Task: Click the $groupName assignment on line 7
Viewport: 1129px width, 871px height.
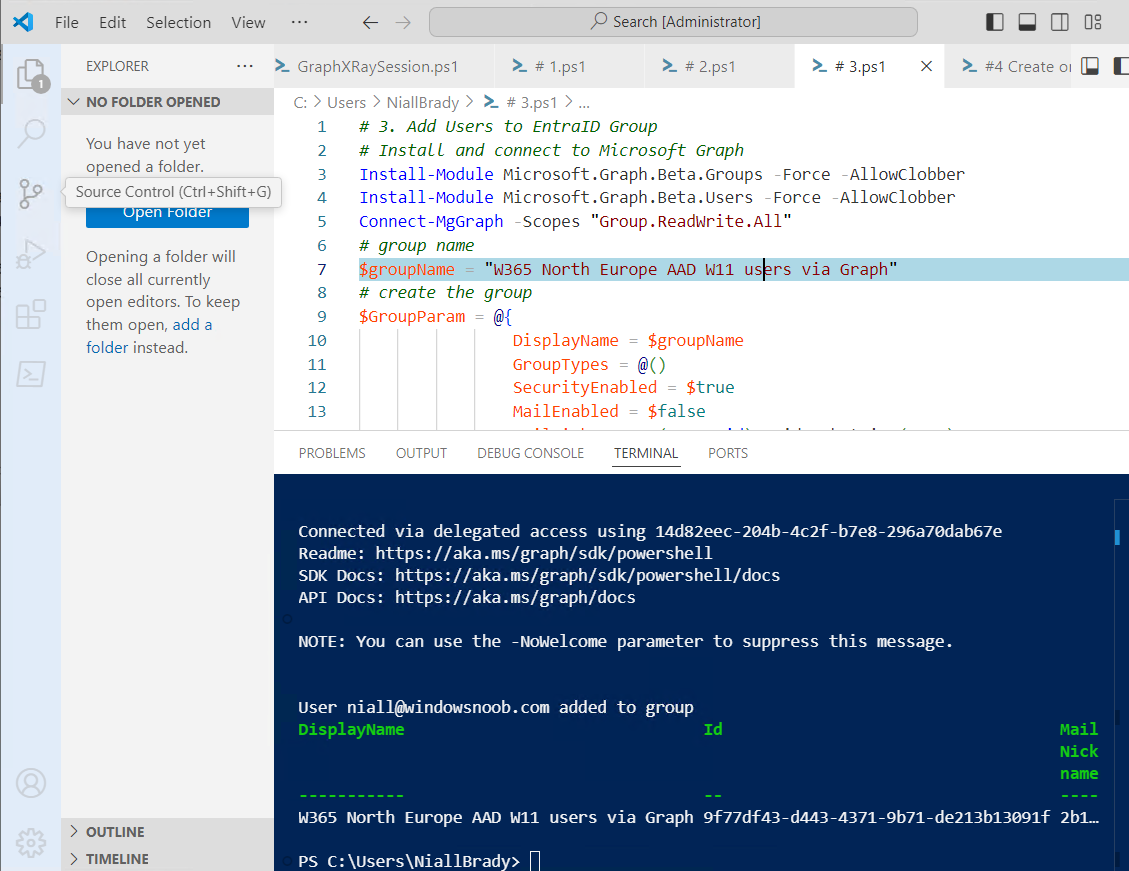Action: 628,269
